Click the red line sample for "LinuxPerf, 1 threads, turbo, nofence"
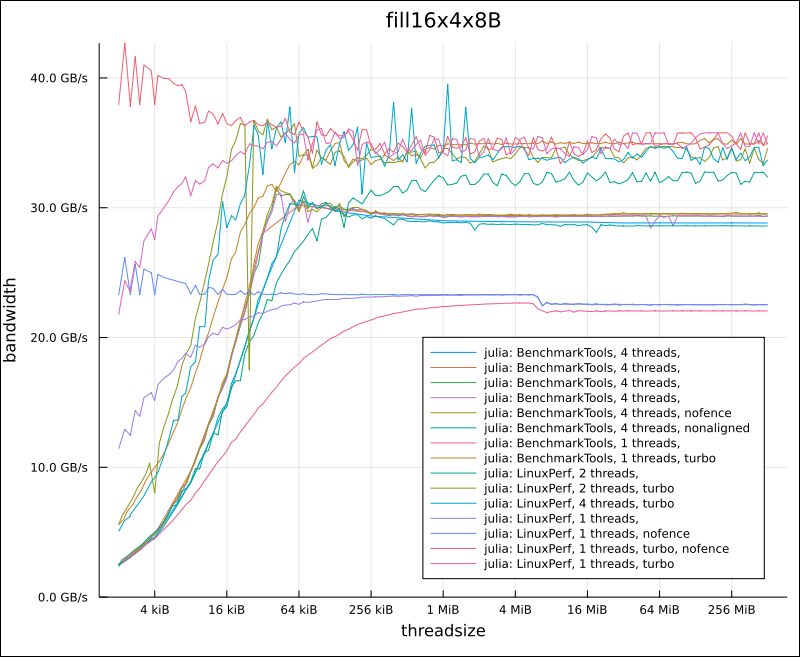Screen dimensions: 800x657 click(x=455, y=548)
